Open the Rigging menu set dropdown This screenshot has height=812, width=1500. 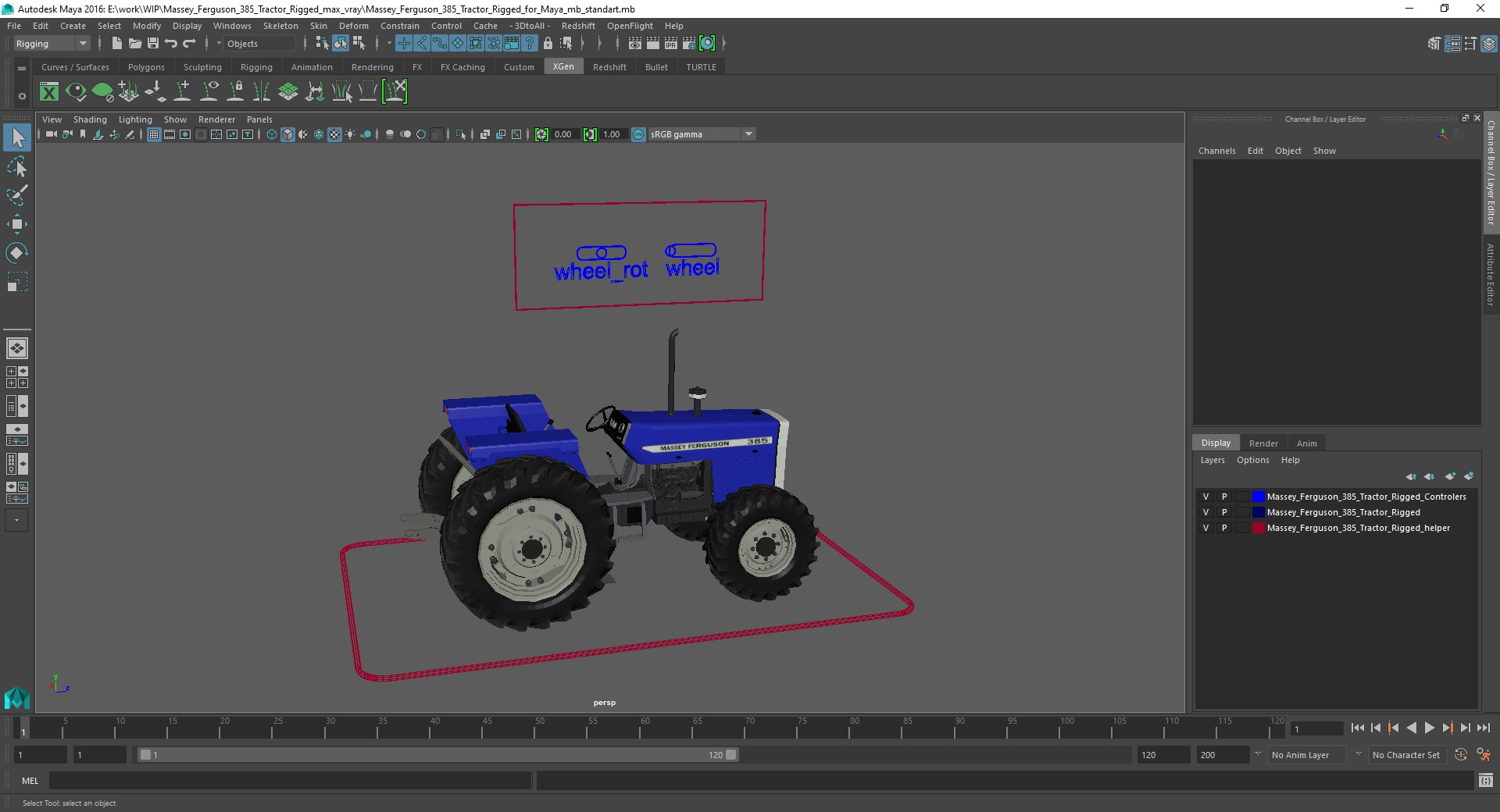click(52, 44)
